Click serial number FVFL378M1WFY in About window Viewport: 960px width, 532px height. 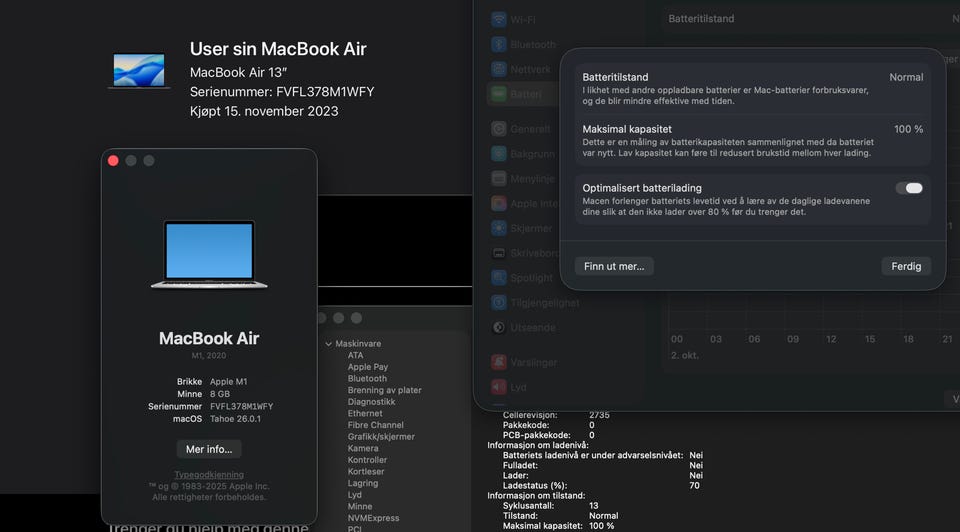coord(241,406)
